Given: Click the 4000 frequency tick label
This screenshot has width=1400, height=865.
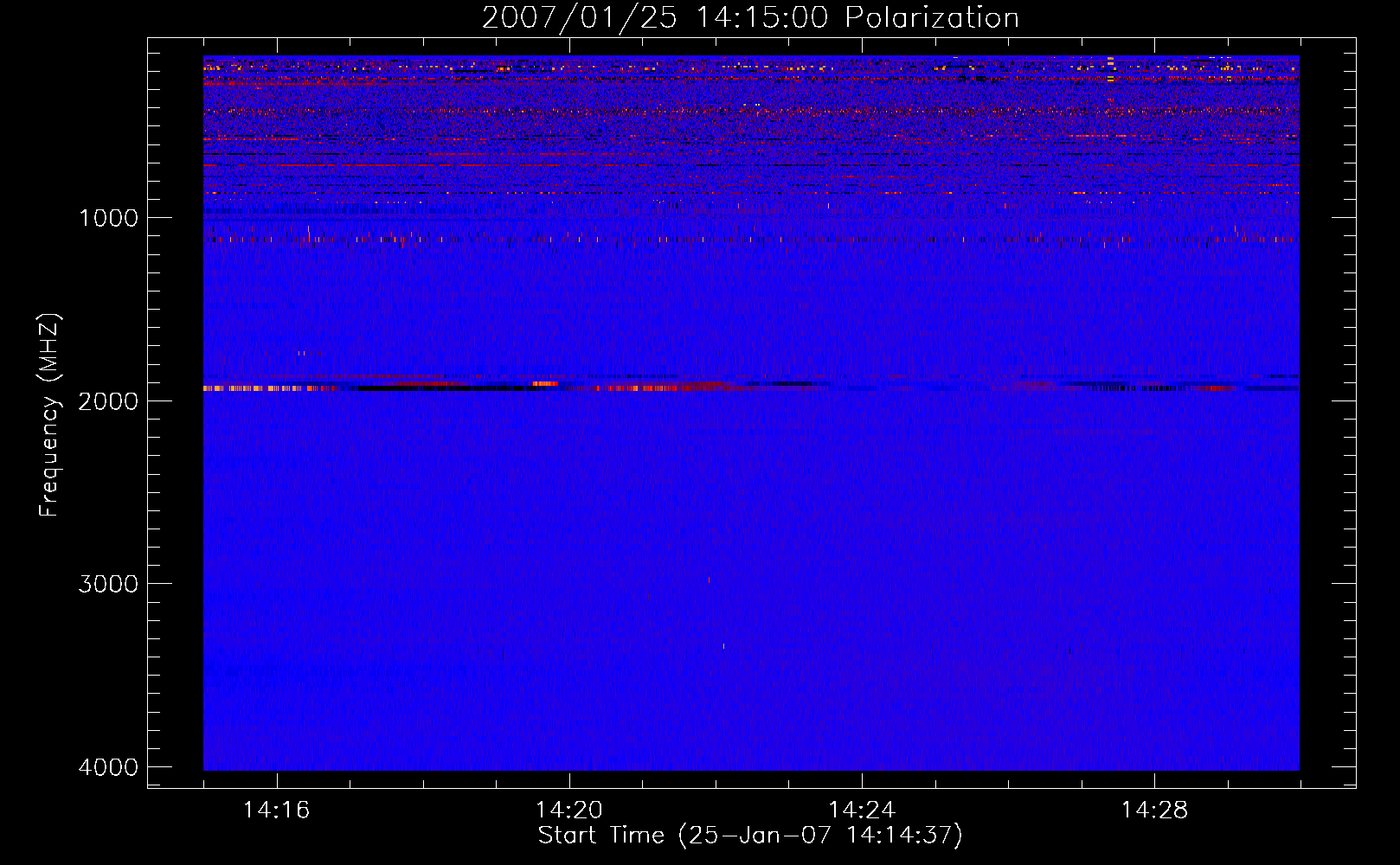Looking at the screenshot, I should [108, 767].
